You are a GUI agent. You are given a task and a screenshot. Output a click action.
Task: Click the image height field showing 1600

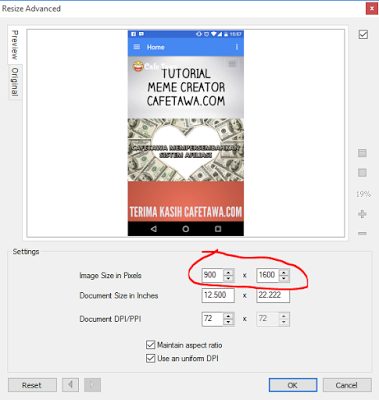click(x=268, y=275)
